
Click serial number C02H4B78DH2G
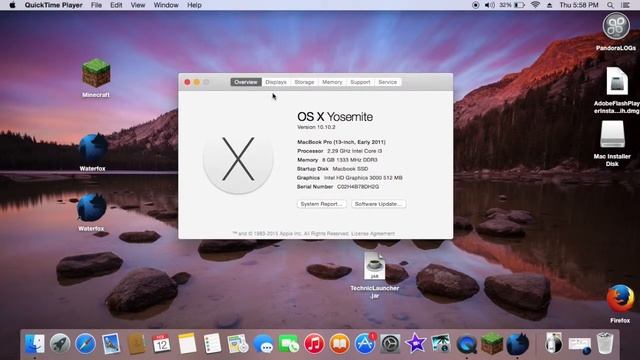coord(358,187)
